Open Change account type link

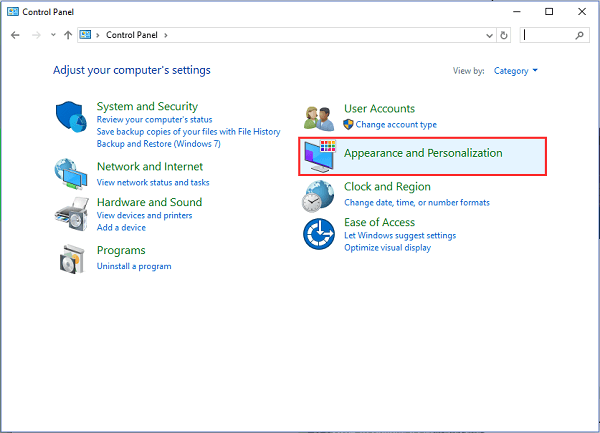396,125
